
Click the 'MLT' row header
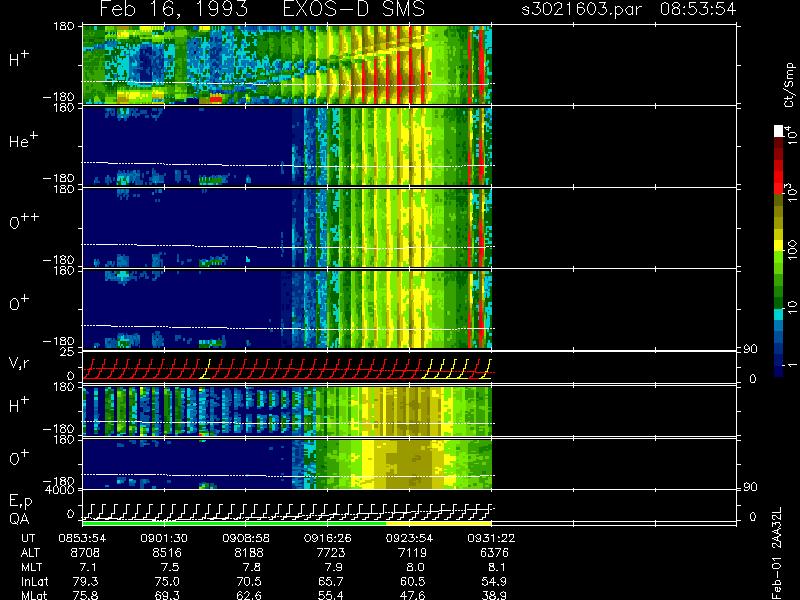[x=31, y=567]
